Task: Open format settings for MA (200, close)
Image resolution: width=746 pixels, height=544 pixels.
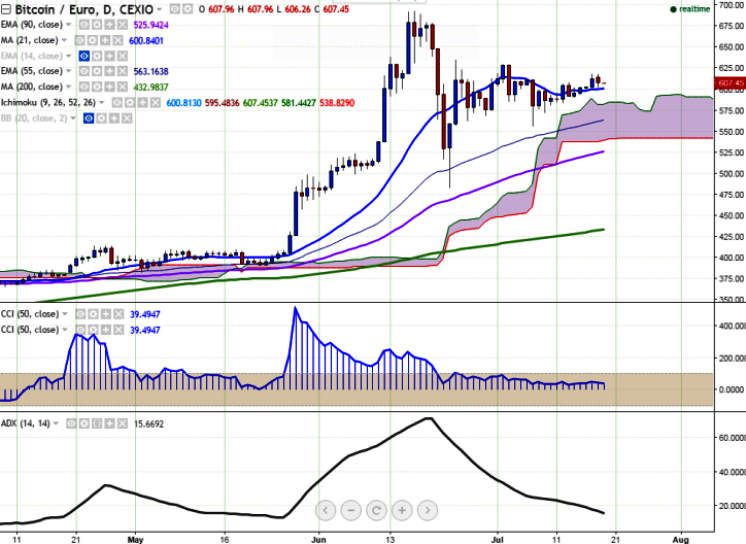Action: click(97, 87)
